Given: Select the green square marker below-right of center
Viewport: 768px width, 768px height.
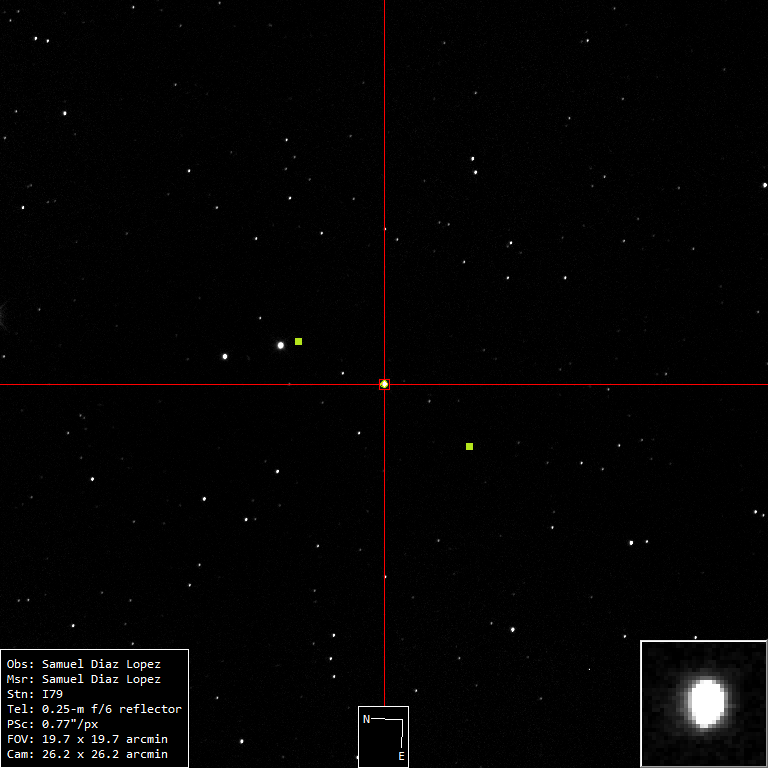Looking at the screenshot, I should click(469, 446).
